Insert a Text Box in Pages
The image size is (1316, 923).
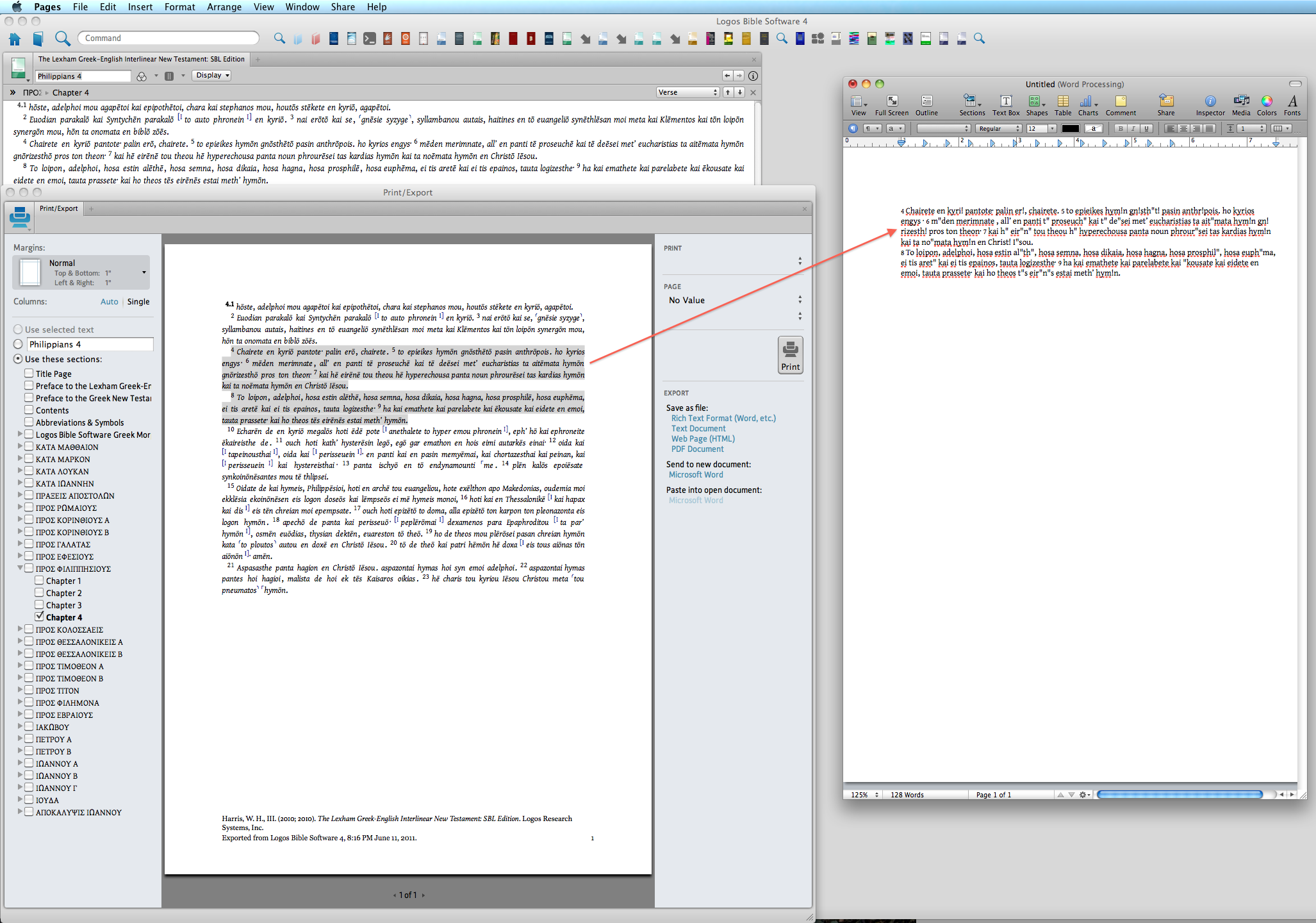[x=1006, y=106]
